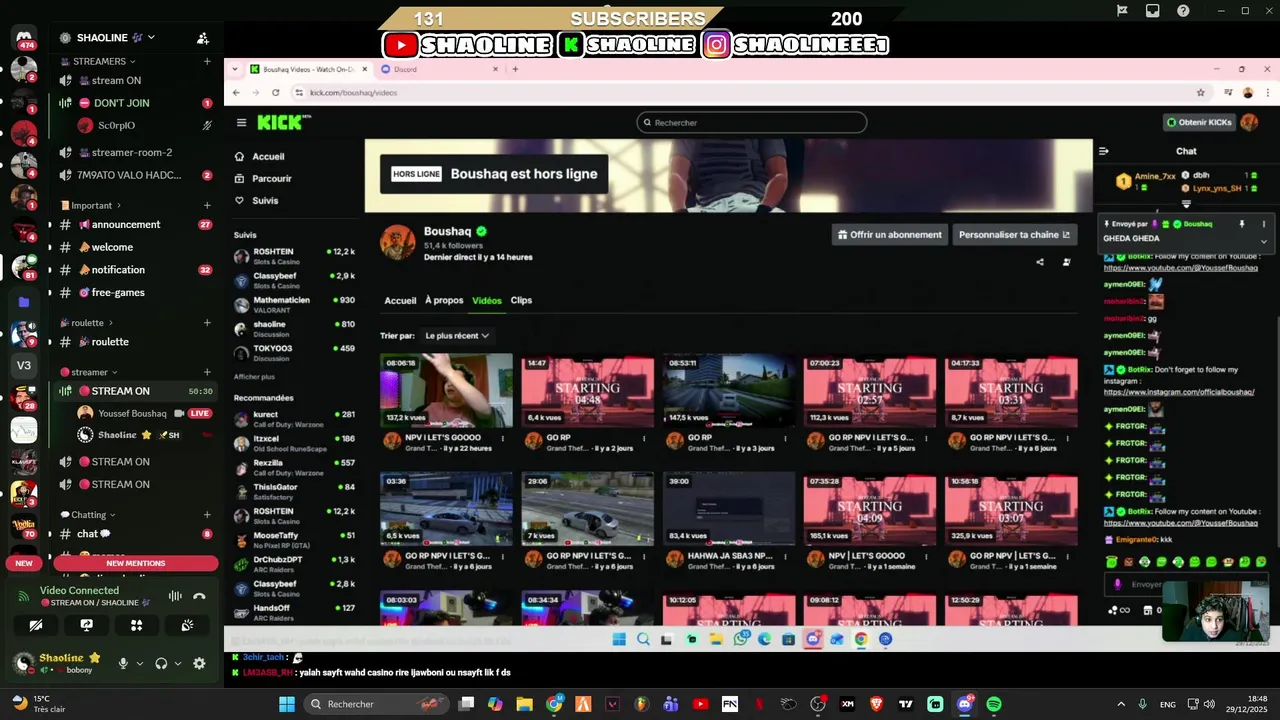1280x720 pixels.
Task: Collapse the STREAMERS channel category
Action: coord(100,61)
